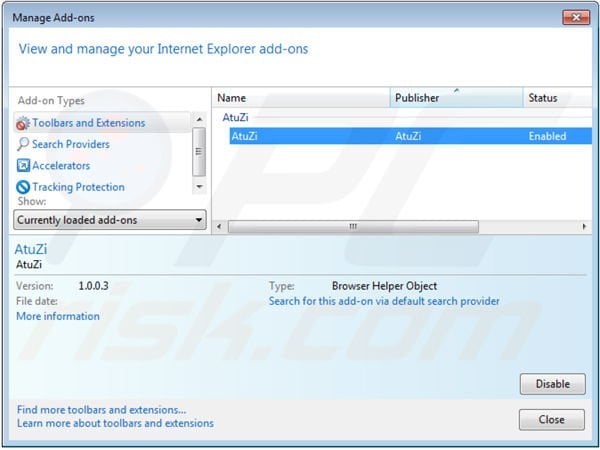Open Find more toolbars and extensions link
Image resolution: width=600 pixels, height=450 pixels.
(102, 410)
